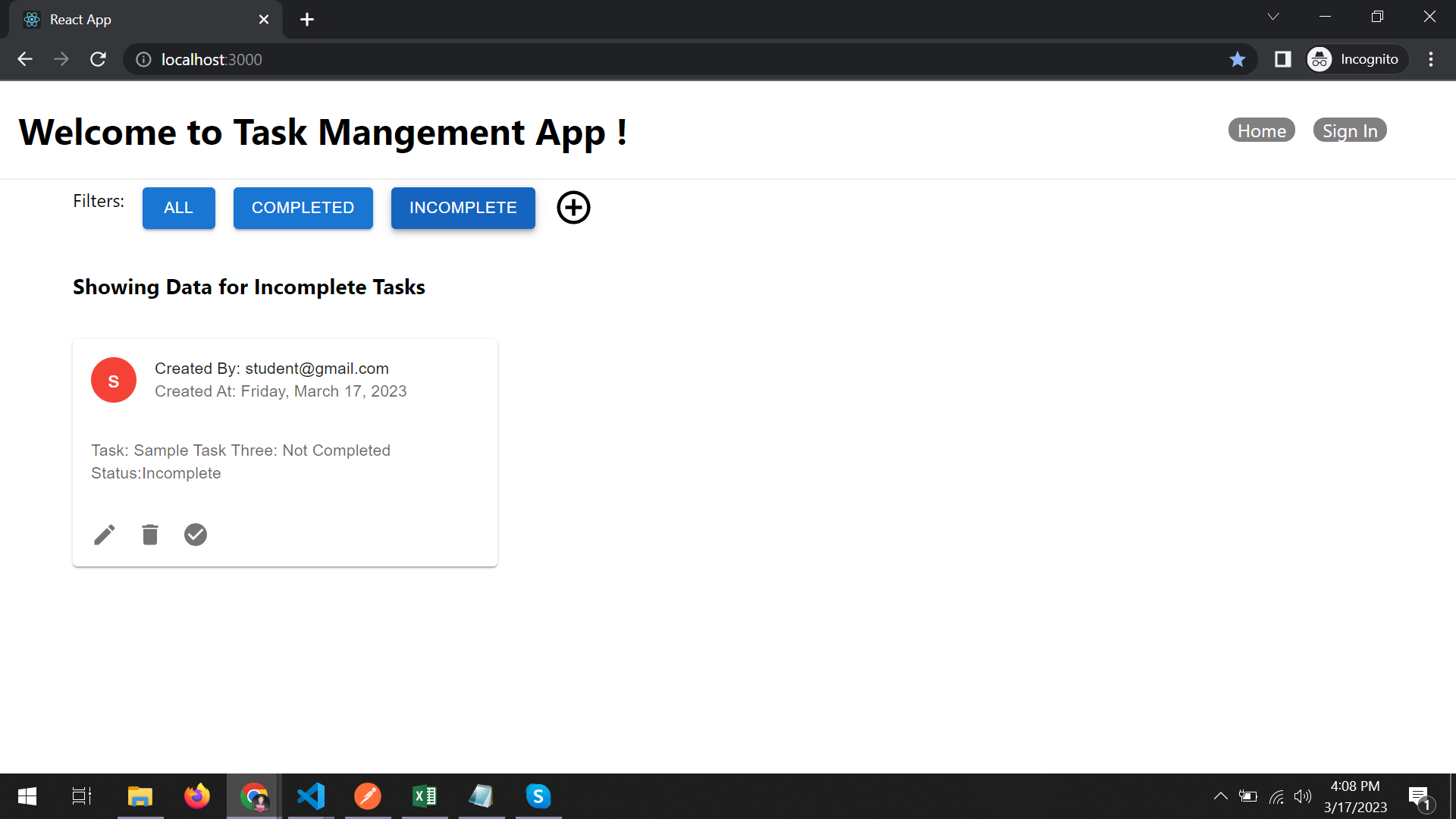Open Postman from the taskbar

tap(368, 796)
